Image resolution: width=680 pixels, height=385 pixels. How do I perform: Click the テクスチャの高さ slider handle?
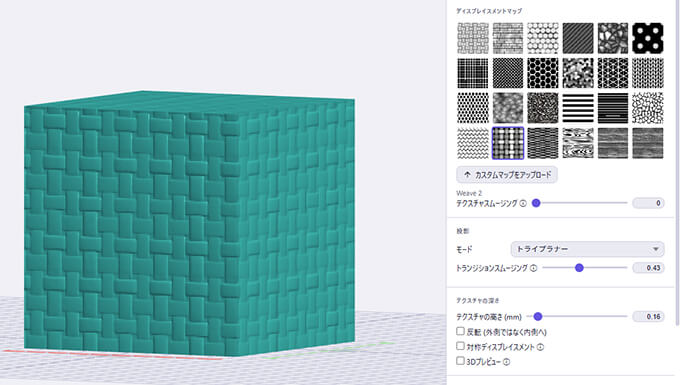538,316
